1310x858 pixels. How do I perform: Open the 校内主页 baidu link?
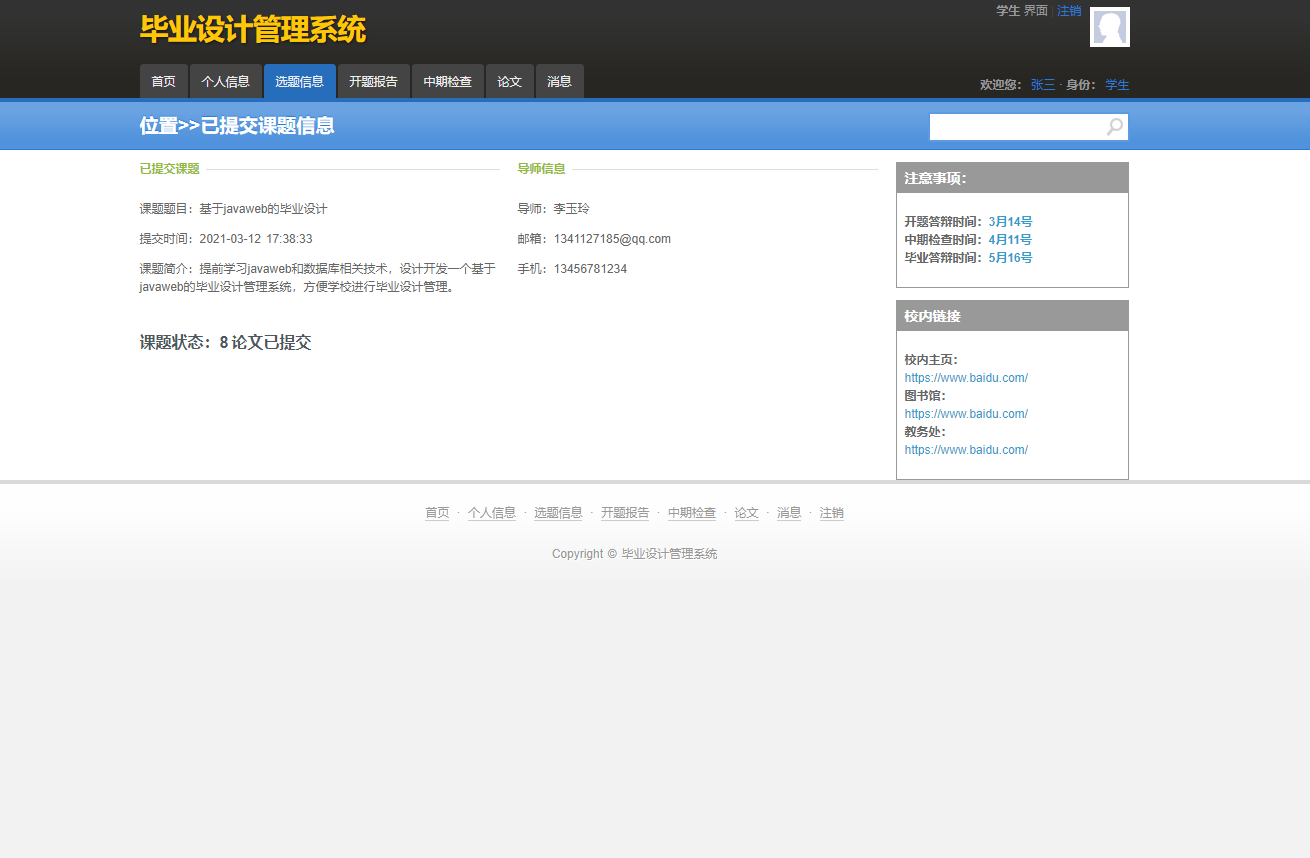(x=966, y=378)
